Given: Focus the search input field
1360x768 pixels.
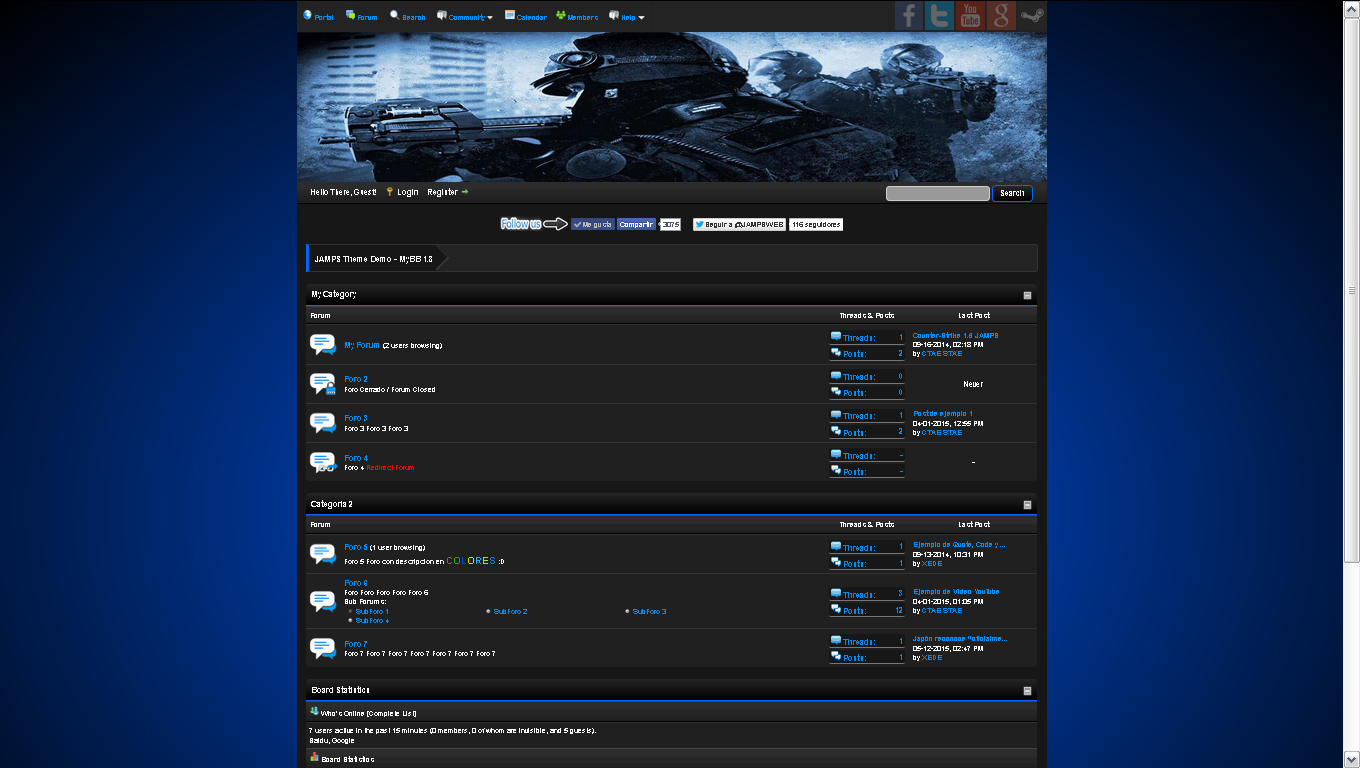Looking at the screenshot, I should 937,193.
